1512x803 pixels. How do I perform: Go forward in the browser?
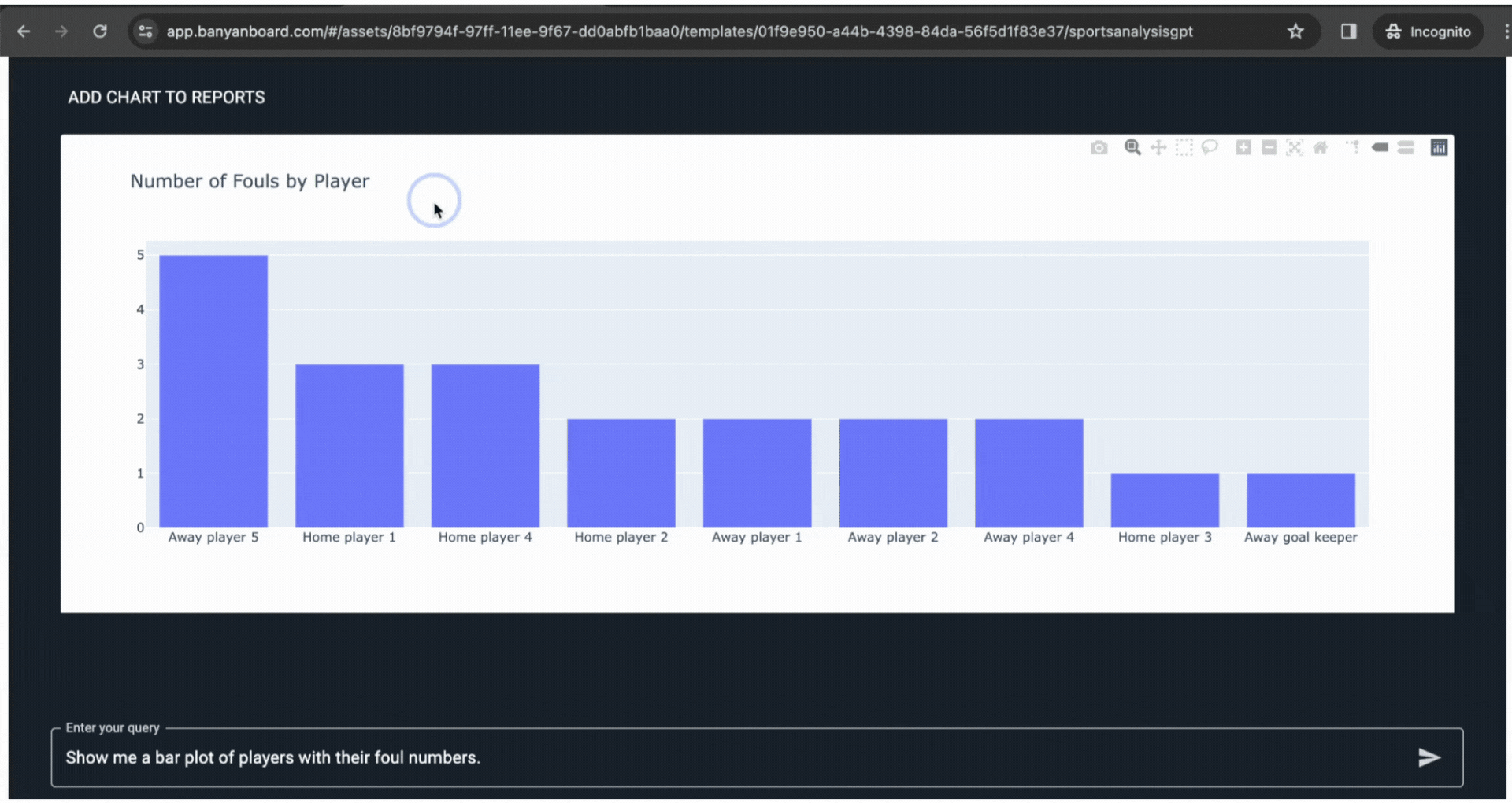point(61,31)
